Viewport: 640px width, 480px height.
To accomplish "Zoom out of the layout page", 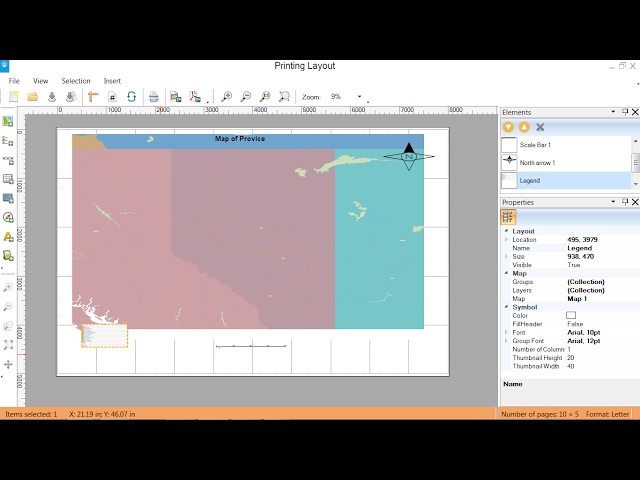I will (x=246, y=97).
